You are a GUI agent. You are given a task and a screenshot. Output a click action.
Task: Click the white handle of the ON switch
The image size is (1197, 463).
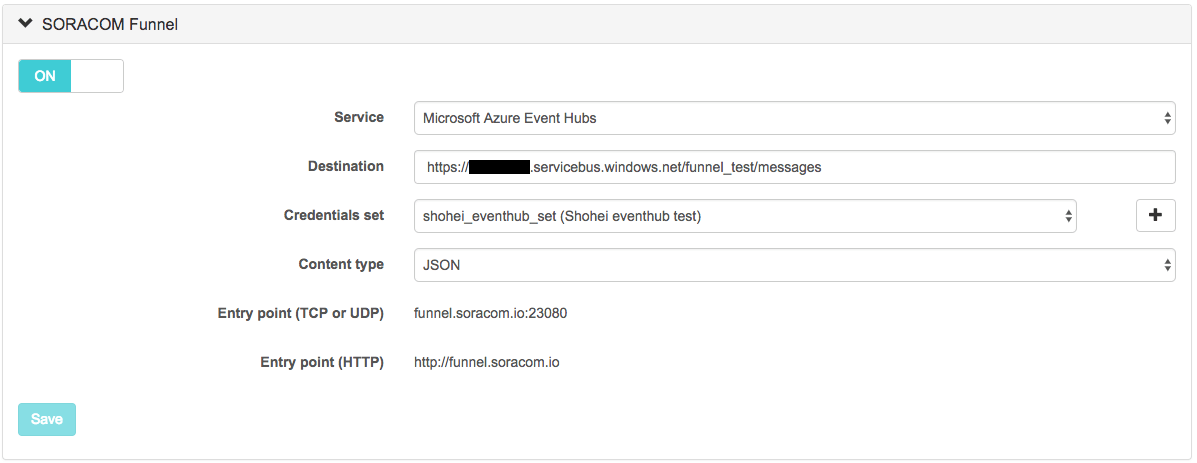(x=97, y=76)
